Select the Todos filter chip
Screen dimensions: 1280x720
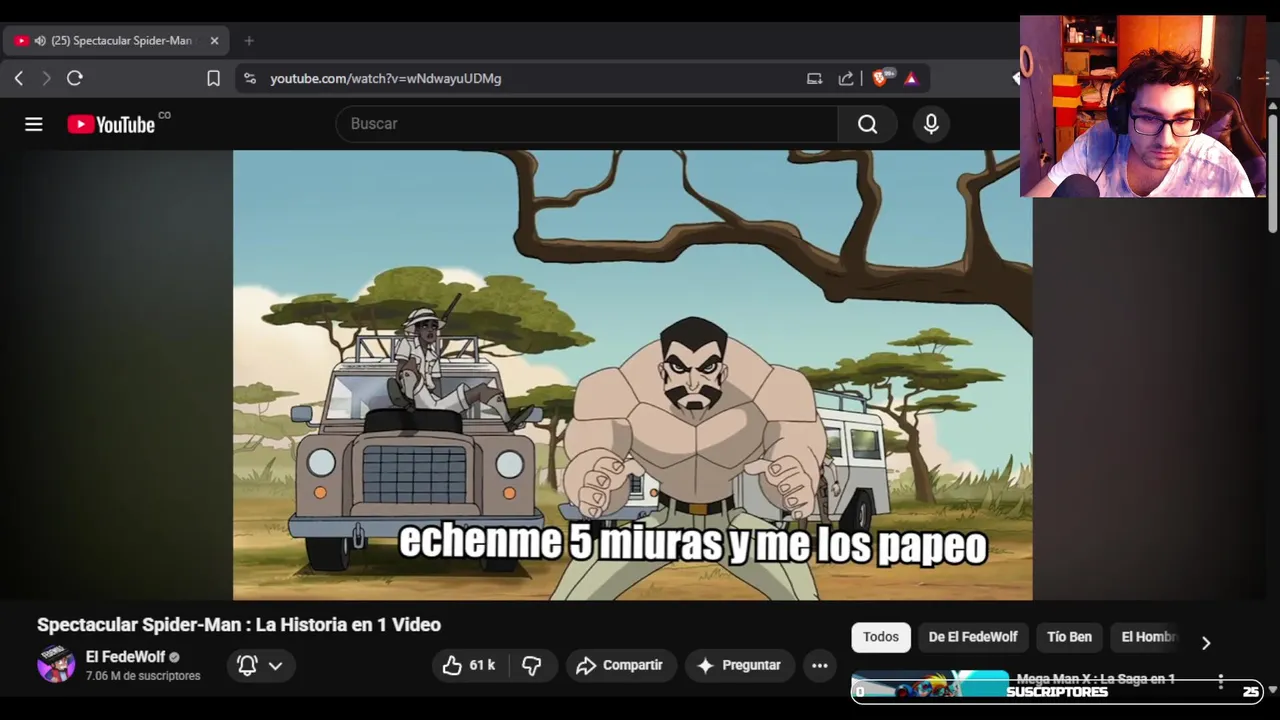pyautogui.click(x=881, y=637)
